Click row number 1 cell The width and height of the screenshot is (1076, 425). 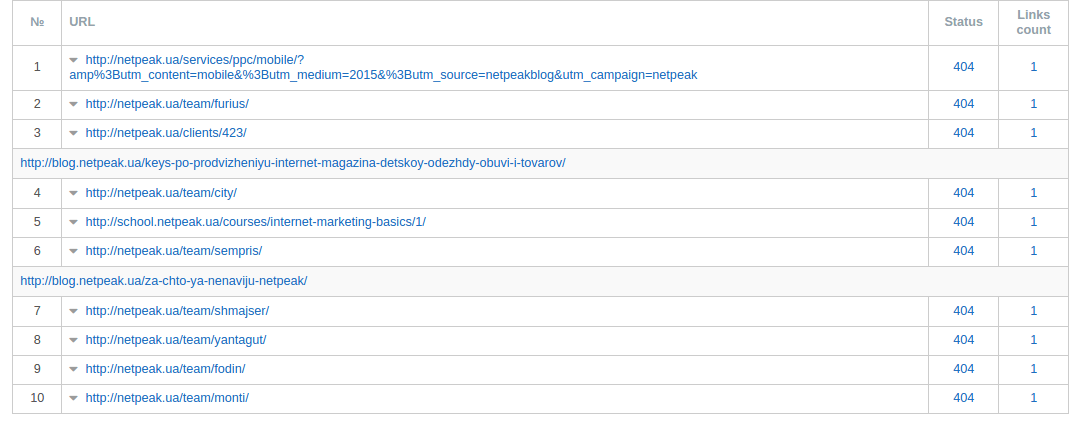tap(37, 67)
